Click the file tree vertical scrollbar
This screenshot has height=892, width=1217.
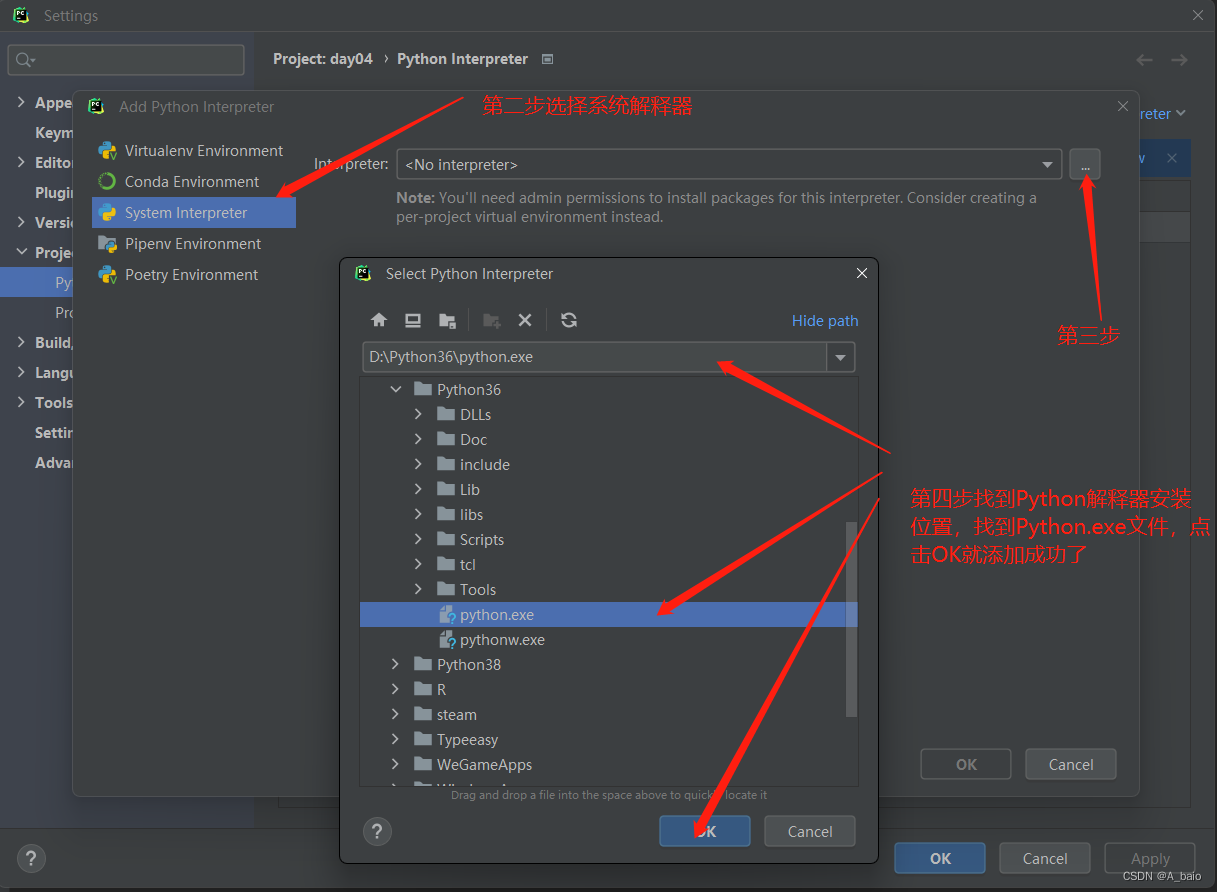(x=851, y=618)
